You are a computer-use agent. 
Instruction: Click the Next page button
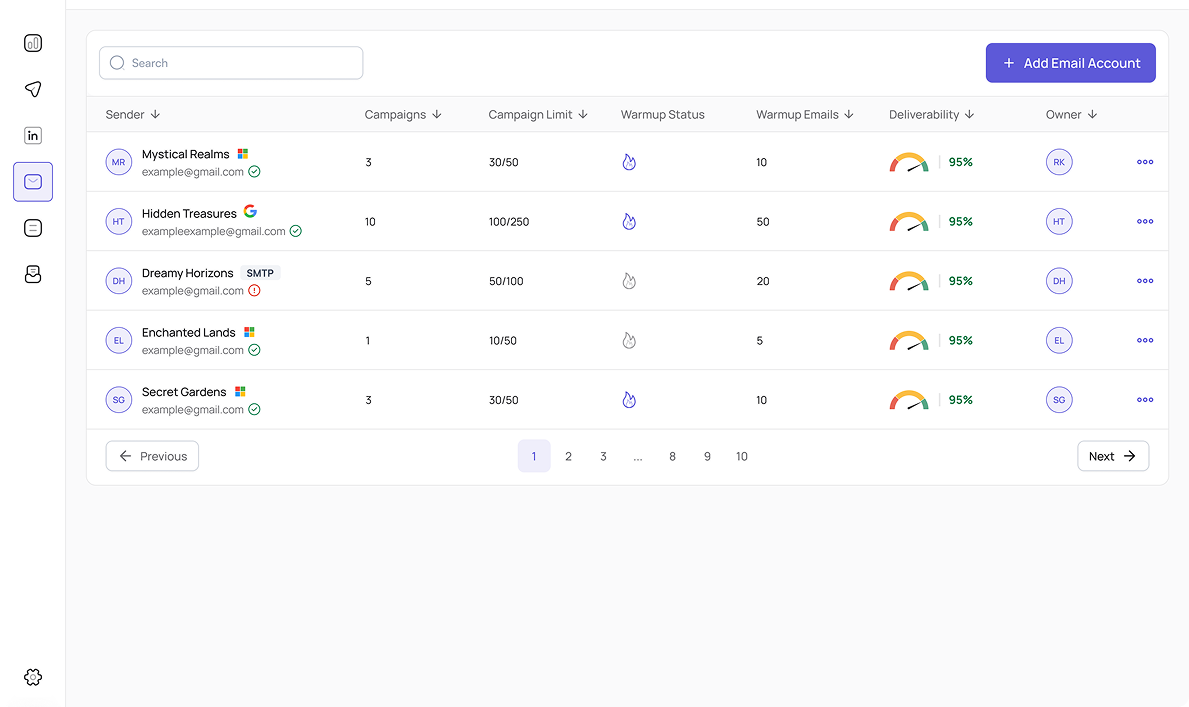coord(1112,456)
